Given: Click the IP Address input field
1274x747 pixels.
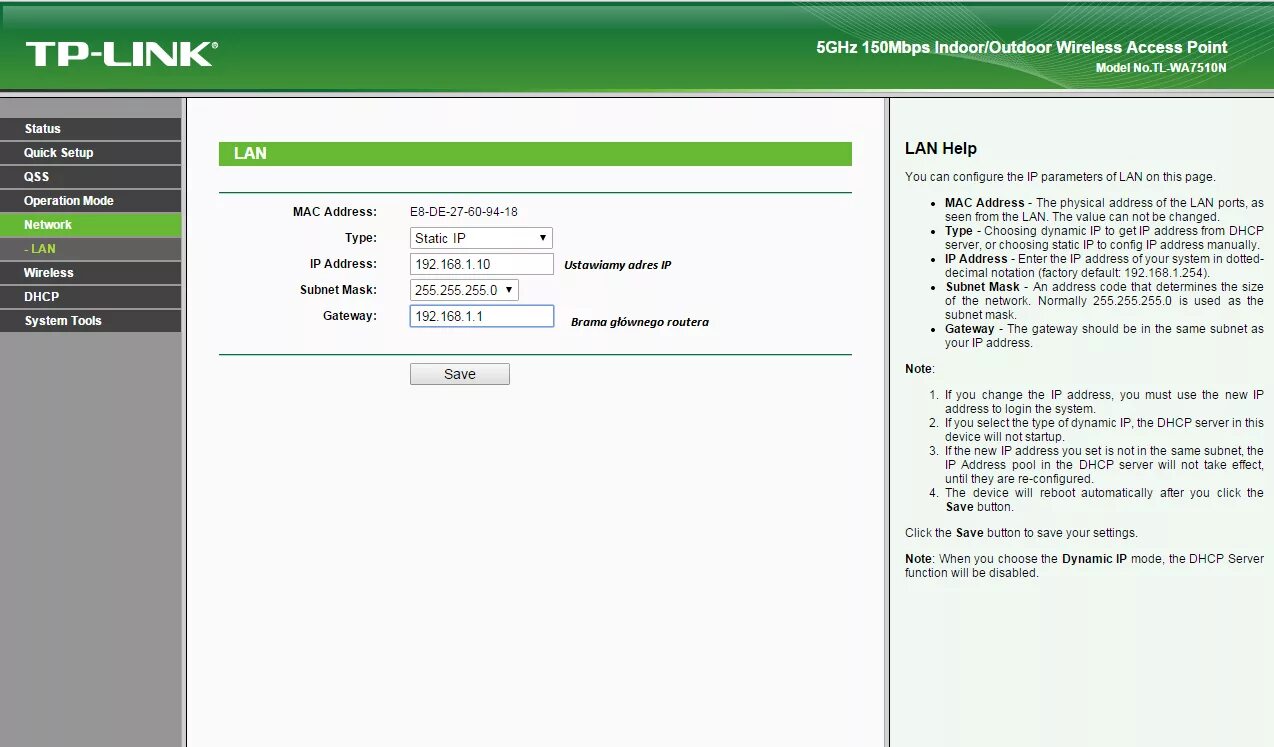Looking at the screenshot, I should coord(481,264).
